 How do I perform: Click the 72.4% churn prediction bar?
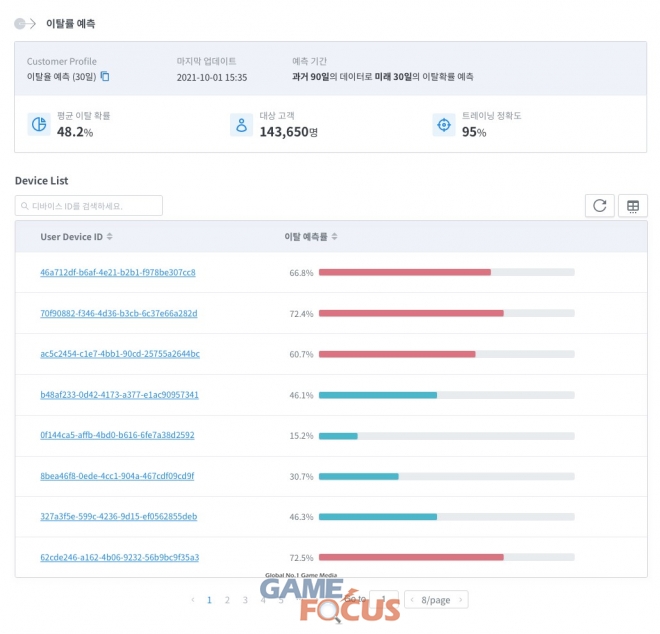pos(446,313)
